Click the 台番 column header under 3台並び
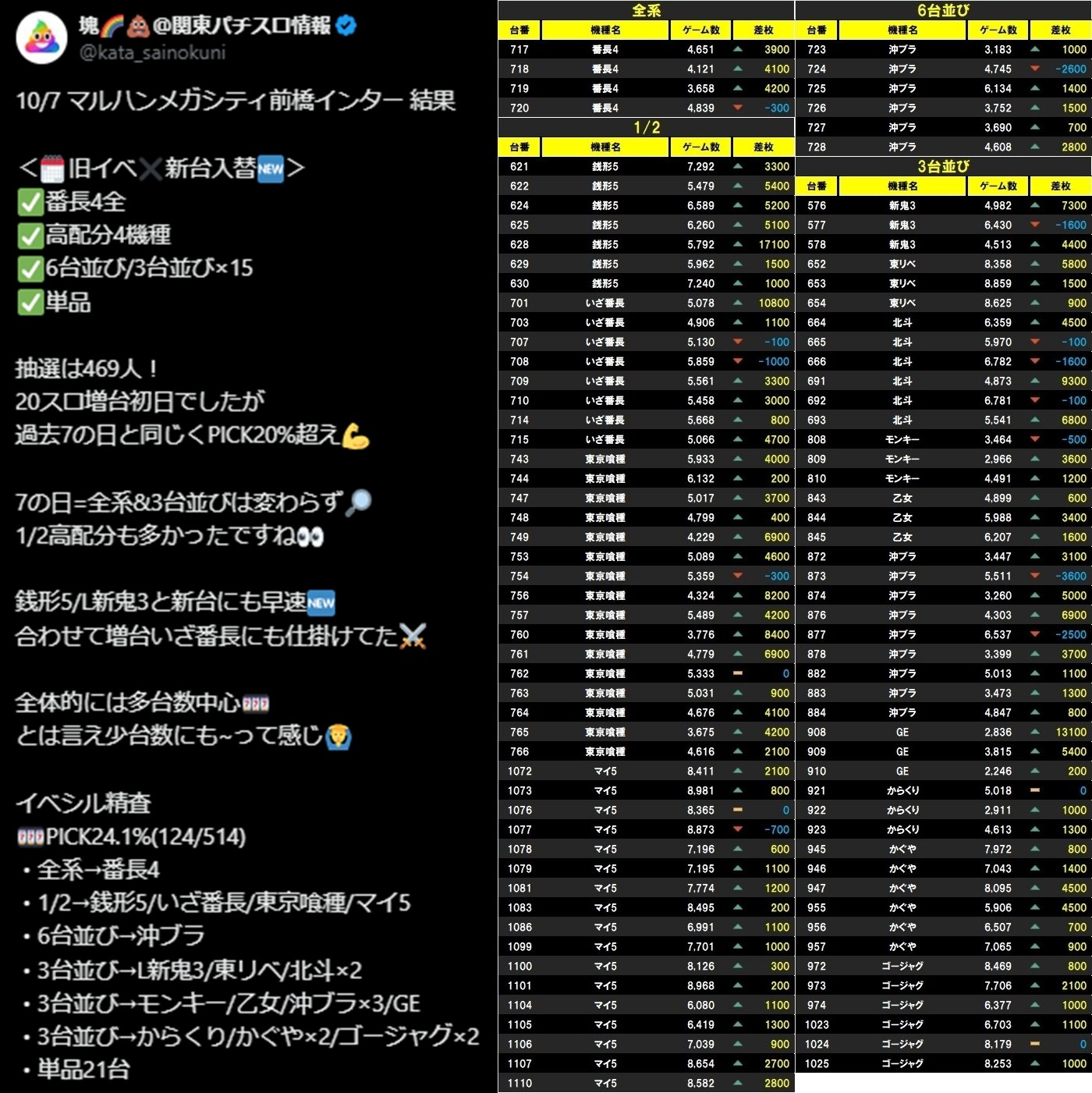 (x=817, y=186)
